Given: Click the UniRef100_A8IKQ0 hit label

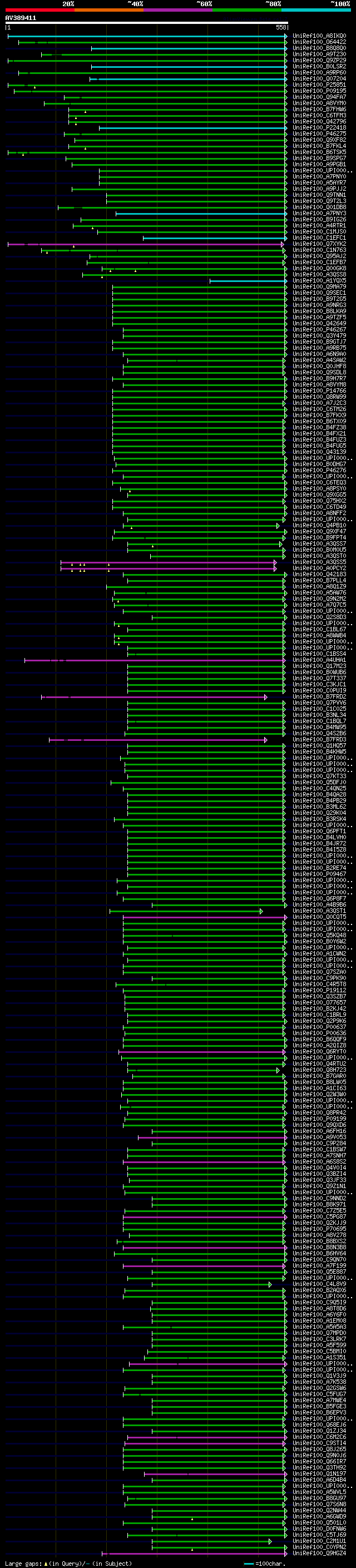Looking at the screenshot, I should coord(319,36).
